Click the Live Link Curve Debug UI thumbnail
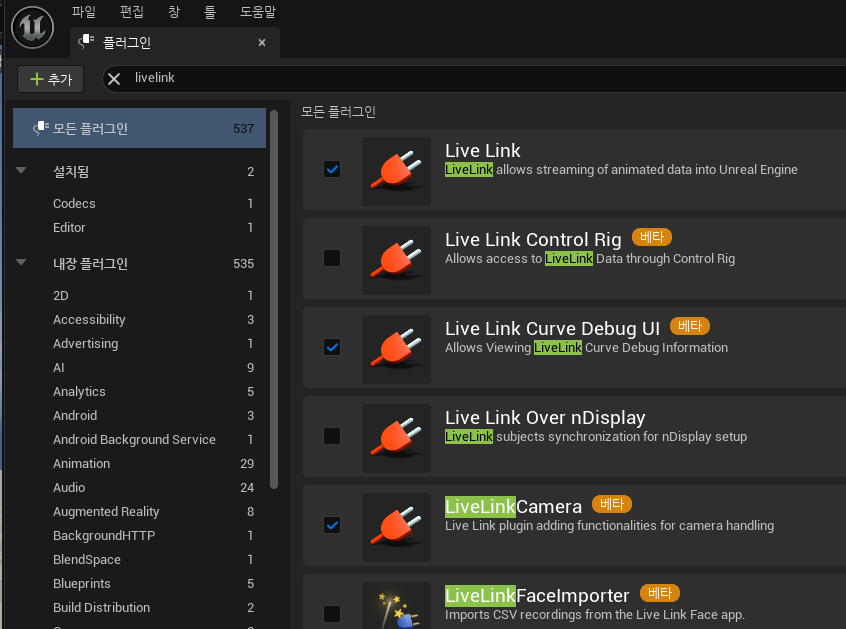 pos(397,349)
